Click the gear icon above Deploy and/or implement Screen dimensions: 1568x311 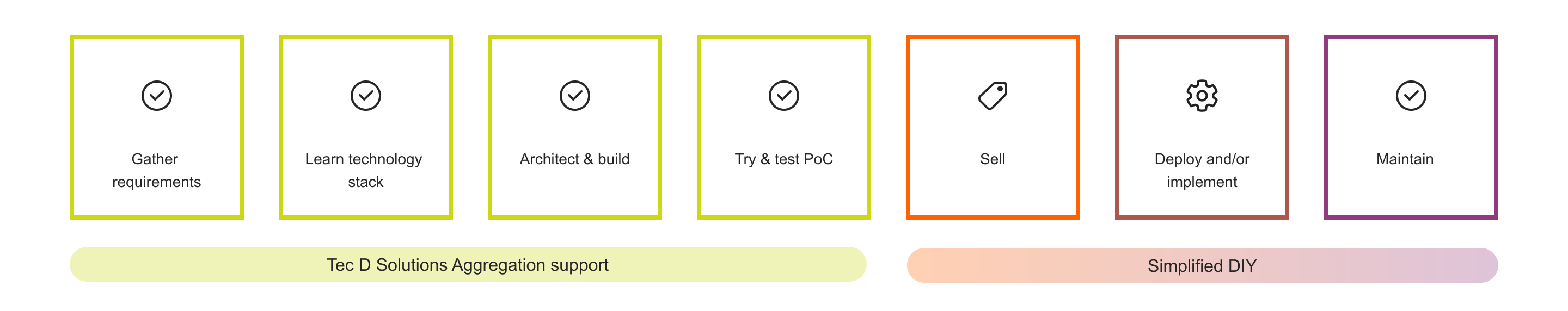[x=1202, y=95]
